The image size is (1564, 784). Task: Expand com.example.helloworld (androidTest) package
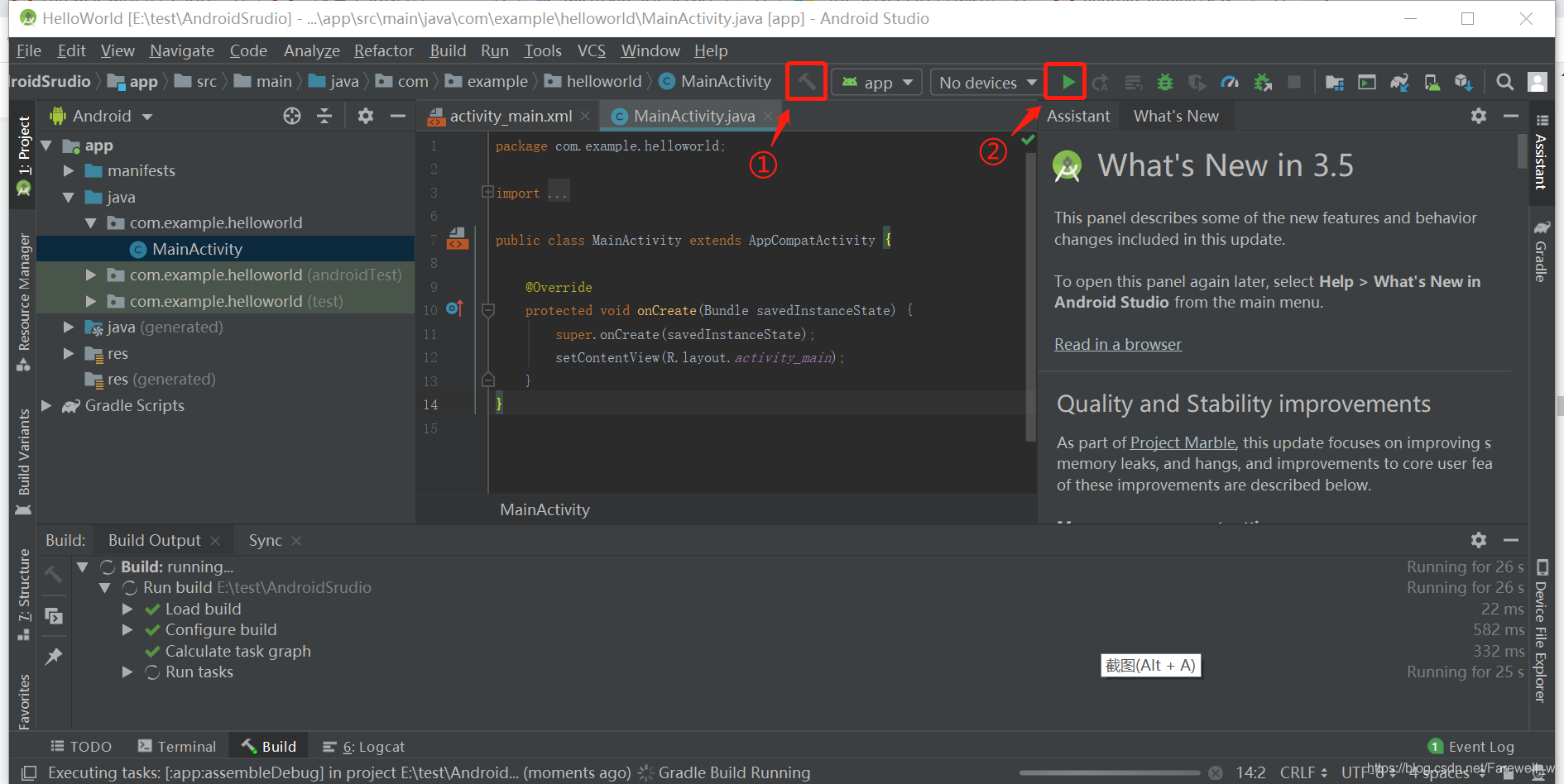click(91, 275)
